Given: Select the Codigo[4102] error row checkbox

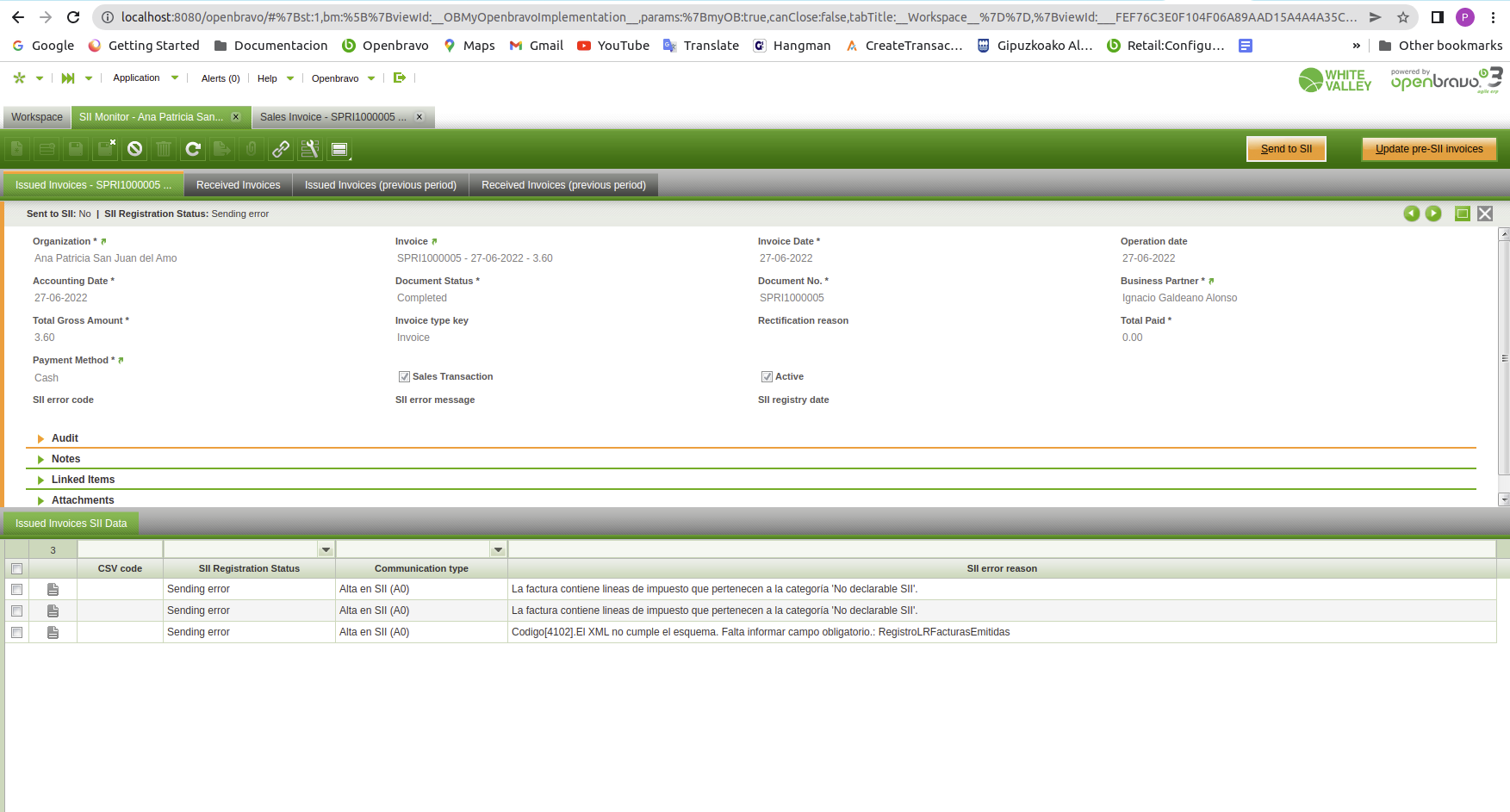Looking at the screenshot, I should [16, 632].
